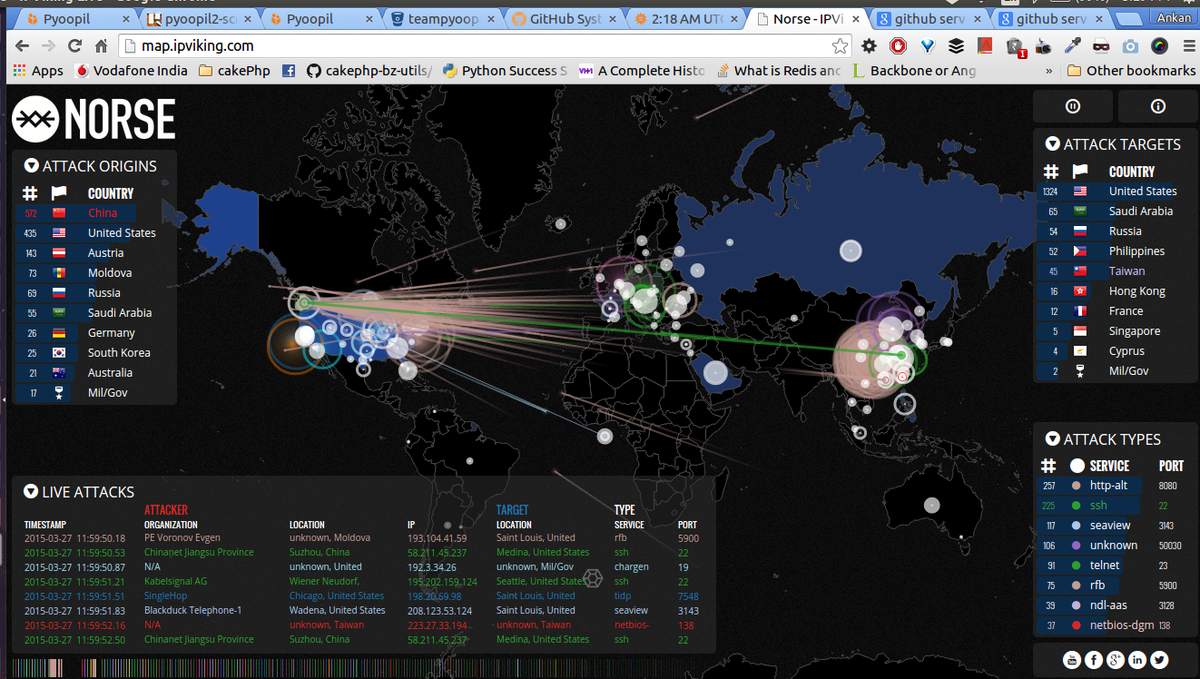Image resolution: width=1200 pixels, height=679 pixels.
Task: Go back in browser history
Action: (22, 45)
